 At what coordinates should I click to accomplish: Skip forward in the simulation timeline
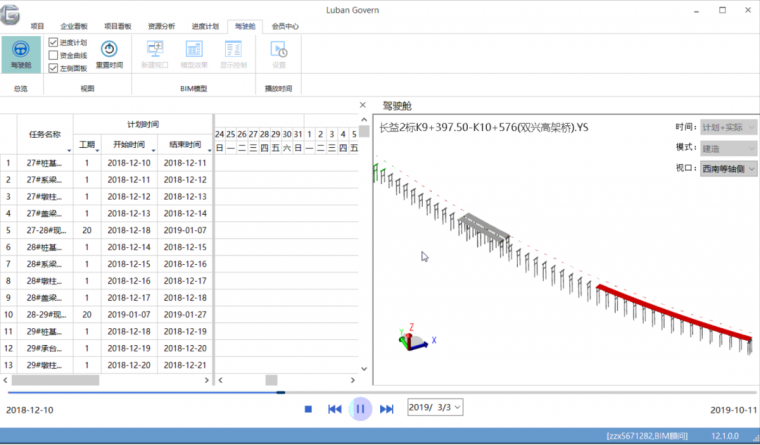click(387, 409)
